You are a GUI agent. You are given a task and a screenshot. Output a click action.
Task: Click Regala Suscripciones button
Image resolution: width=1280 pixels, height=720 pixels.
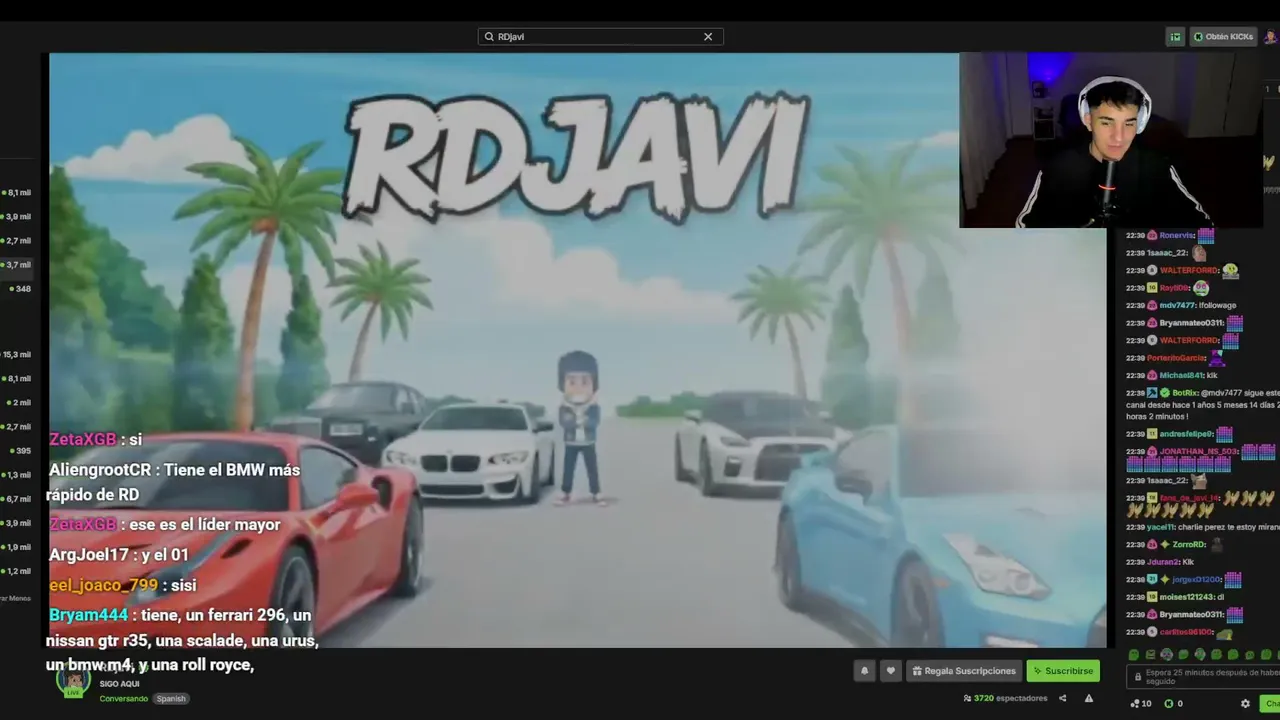point(963,671)
